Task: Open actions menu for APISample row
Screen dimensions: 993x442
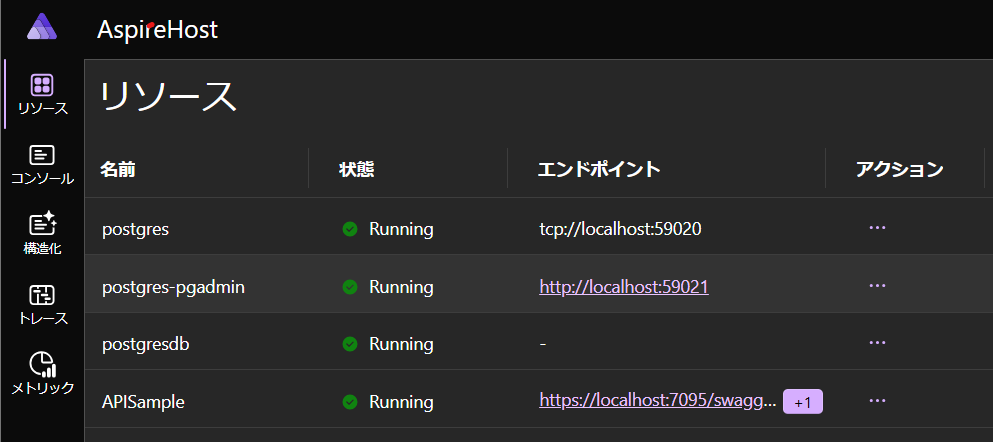Action: pos(877,400)
